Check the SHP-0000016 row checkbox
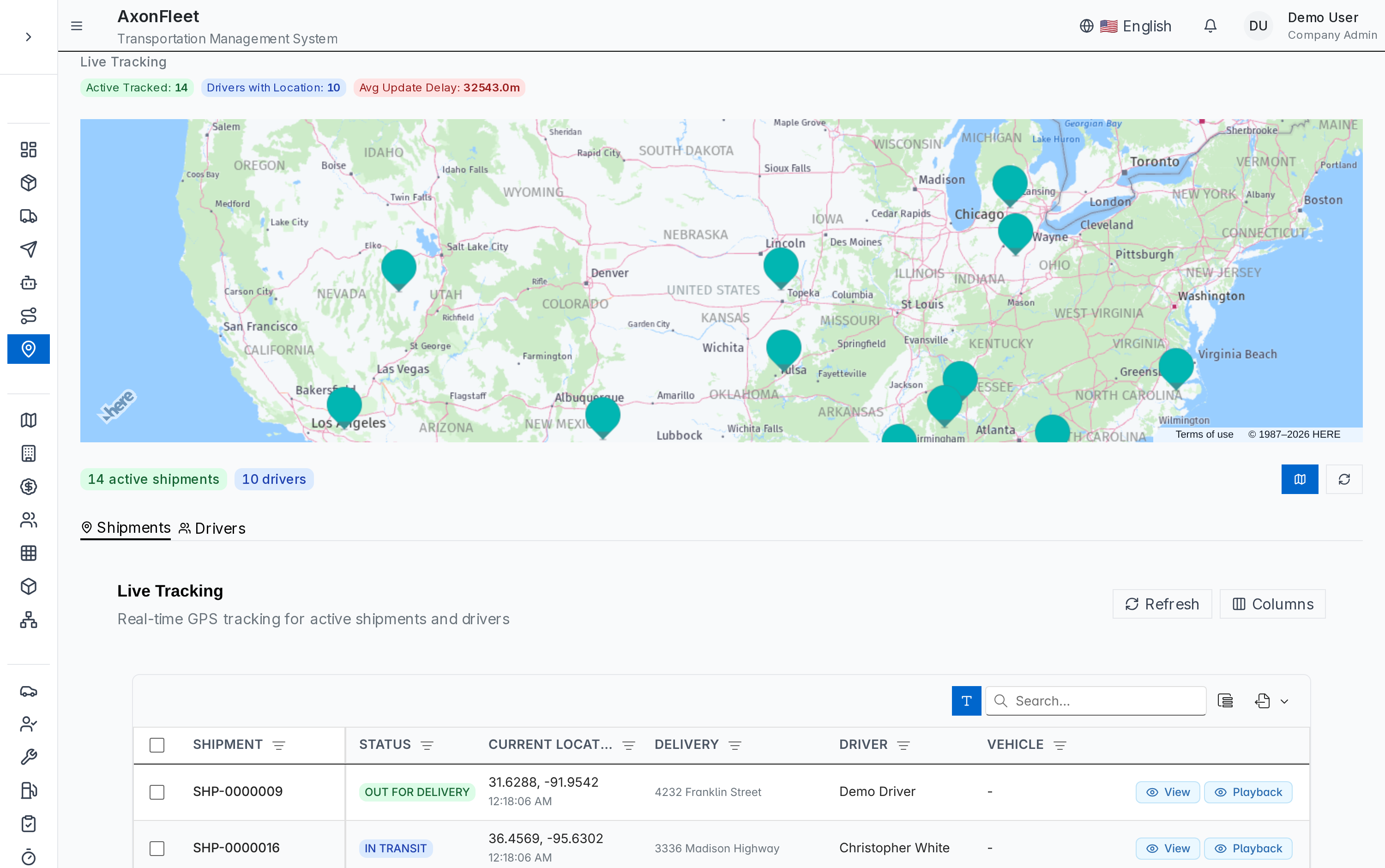 pyautogui.click(x=157, y=849)
